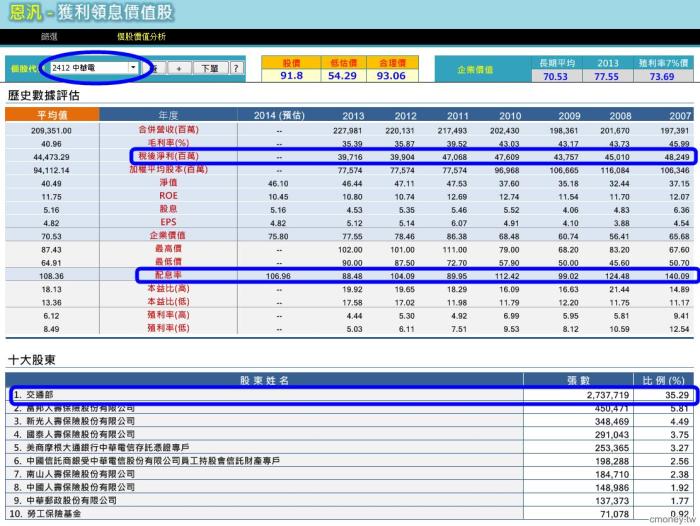700x526 pixels.
Task: Click the 低估價 value 54.29
Action: tap(342, 75)
